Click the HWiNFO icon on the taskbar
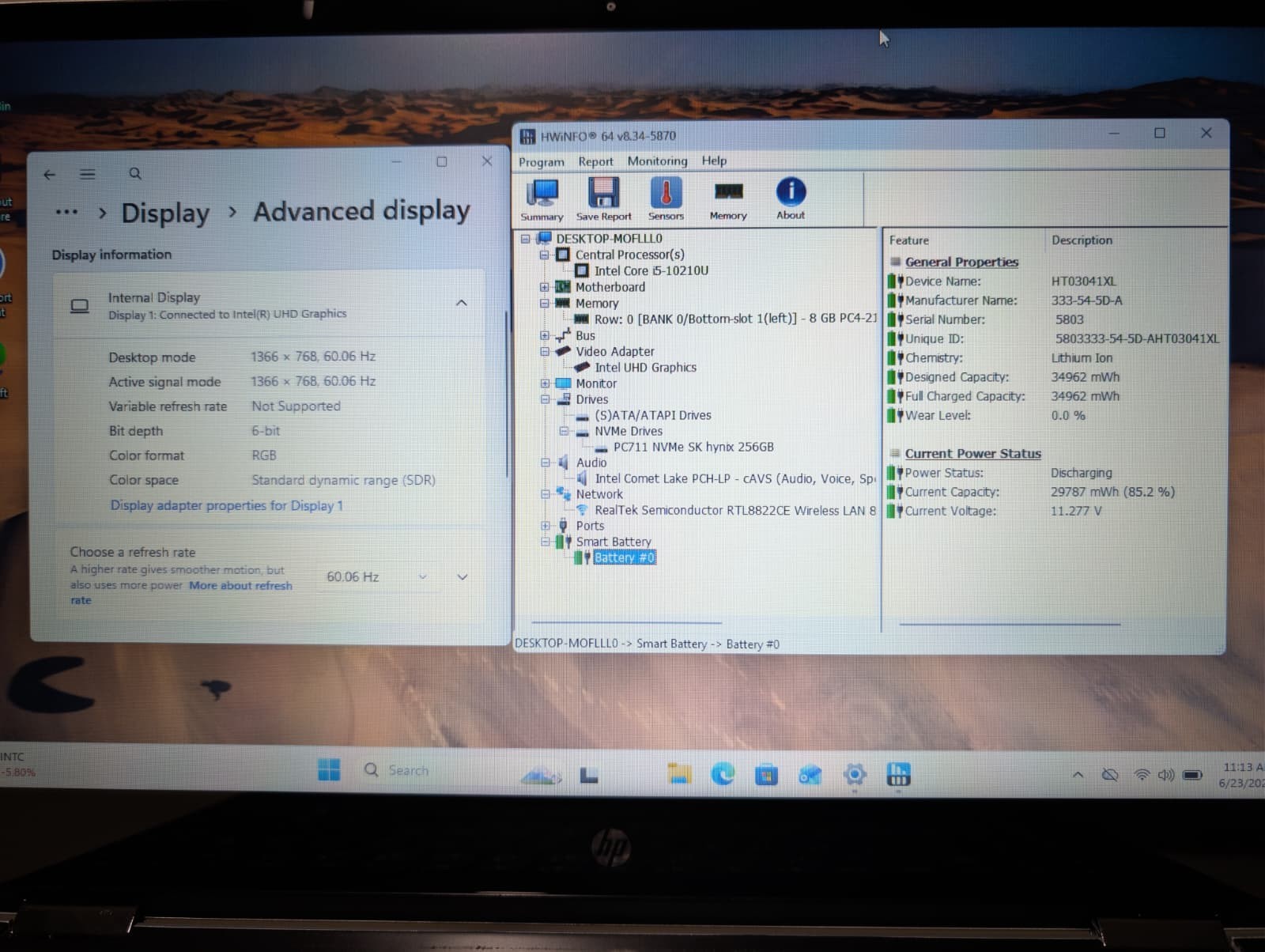This screenshot has width=1265, height=952. 899,774
